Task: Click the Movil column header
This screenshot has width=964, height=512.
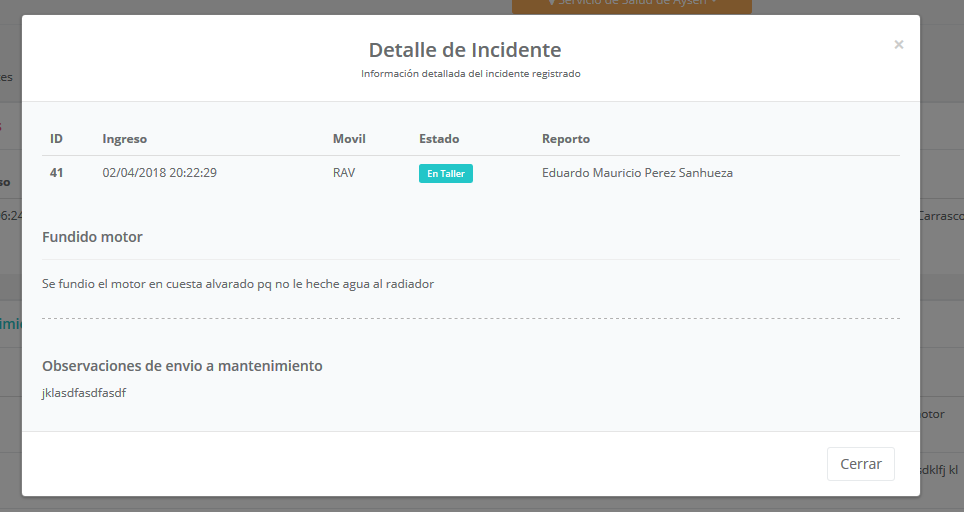Action: click(x=349, y=139)
